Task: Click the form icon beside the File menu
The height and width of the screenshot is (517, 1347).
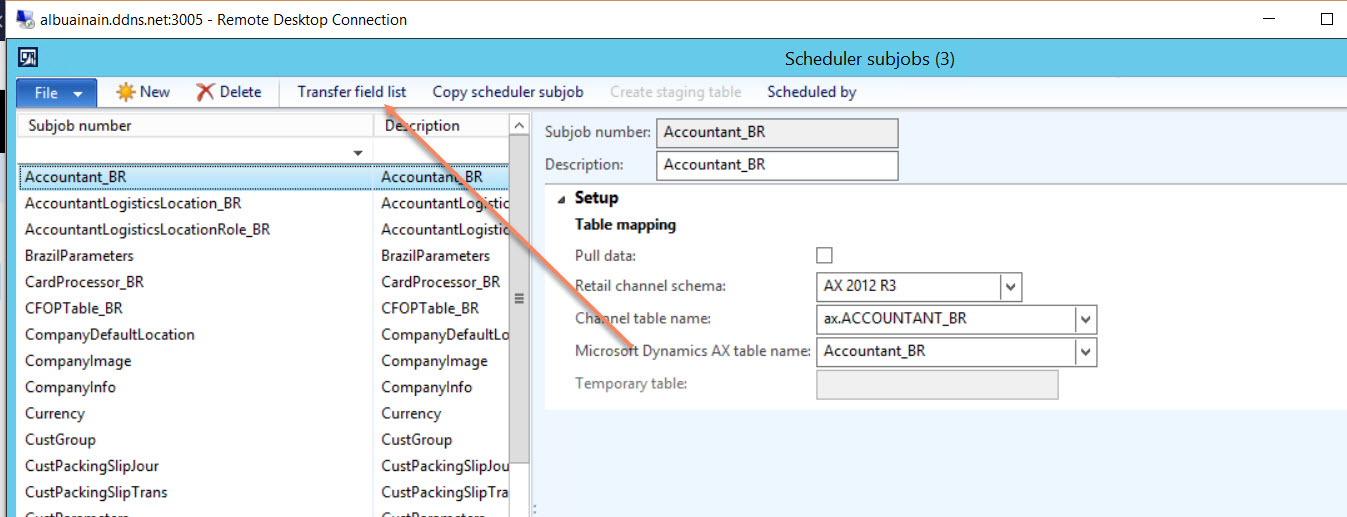Action: (28, 58)
